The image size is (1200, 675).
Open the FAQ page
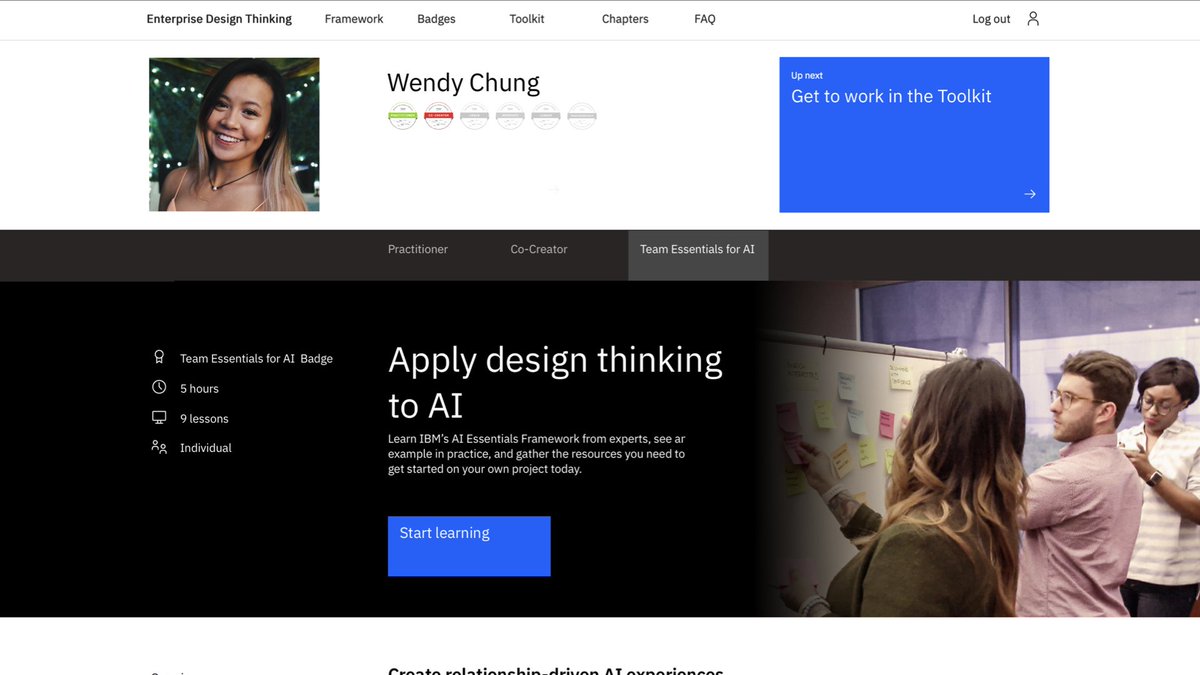tap(705, 19)
